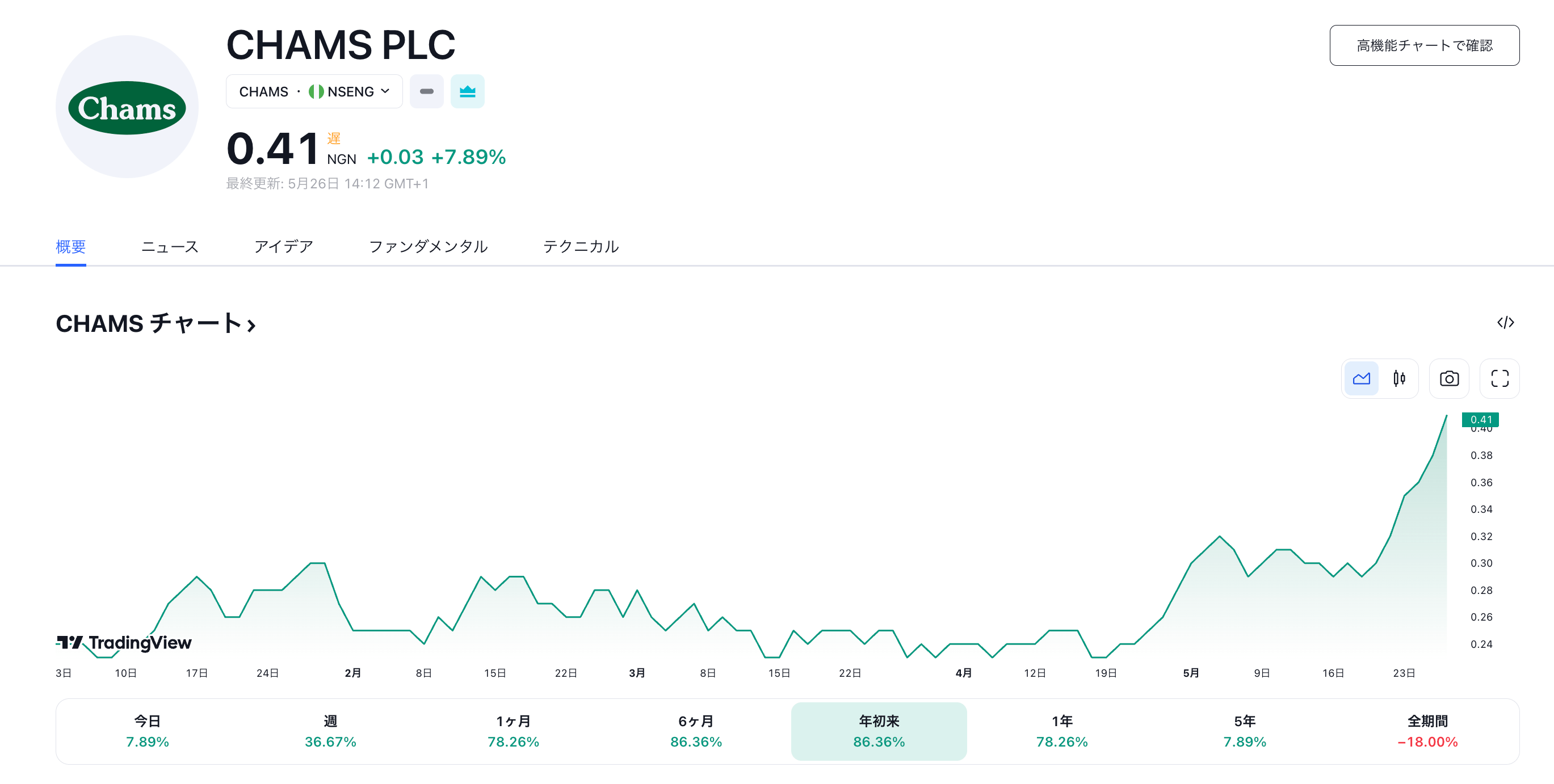
Task: Click the Nigerian flag icon beside NSENG
Action: (316, 92)
